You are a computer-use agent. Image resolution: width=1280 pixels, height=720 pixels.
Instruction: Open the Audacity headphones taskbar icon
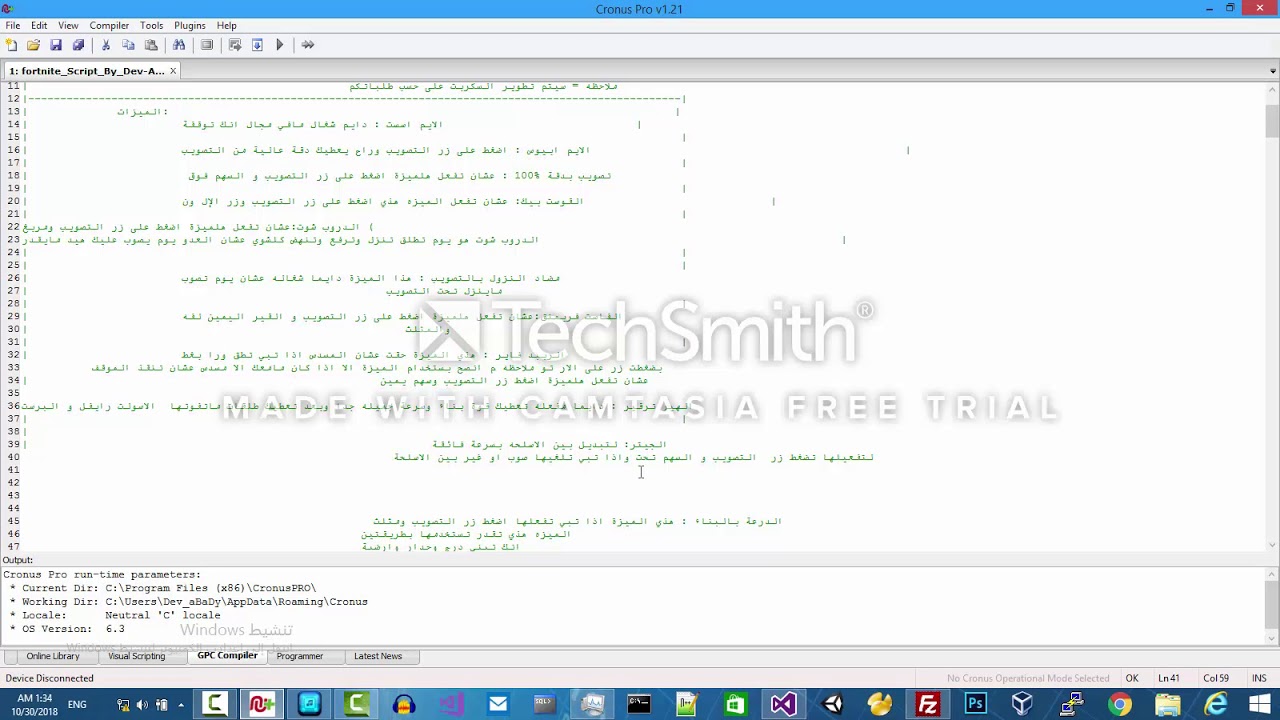(404, 704)
